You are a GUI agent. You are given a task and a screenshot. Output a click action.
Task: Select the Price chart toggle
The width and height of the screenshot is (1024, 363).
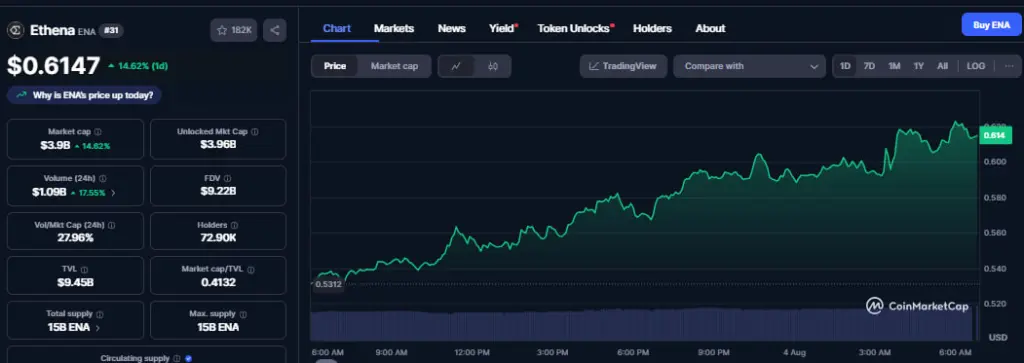tap(335, 66)
